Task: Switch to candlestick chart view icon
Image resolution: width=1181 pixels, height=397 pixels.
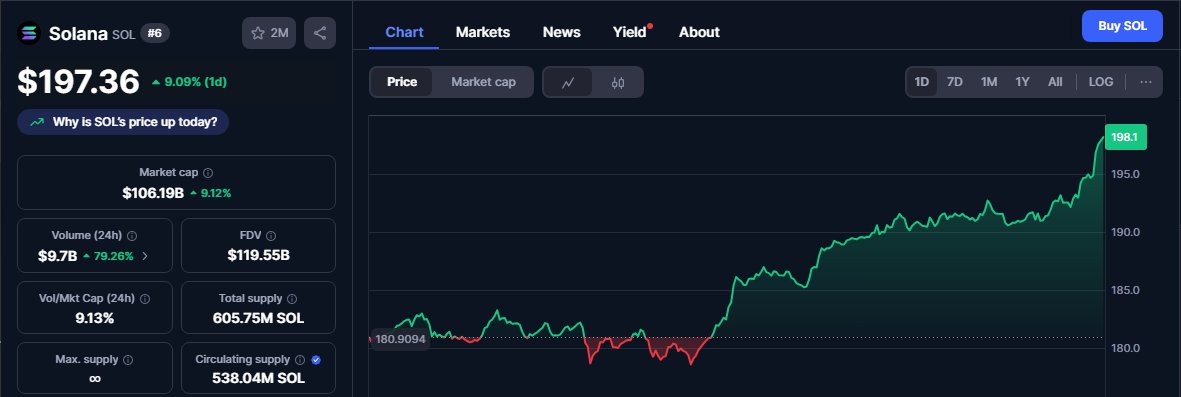Action: tap(618, 82)
